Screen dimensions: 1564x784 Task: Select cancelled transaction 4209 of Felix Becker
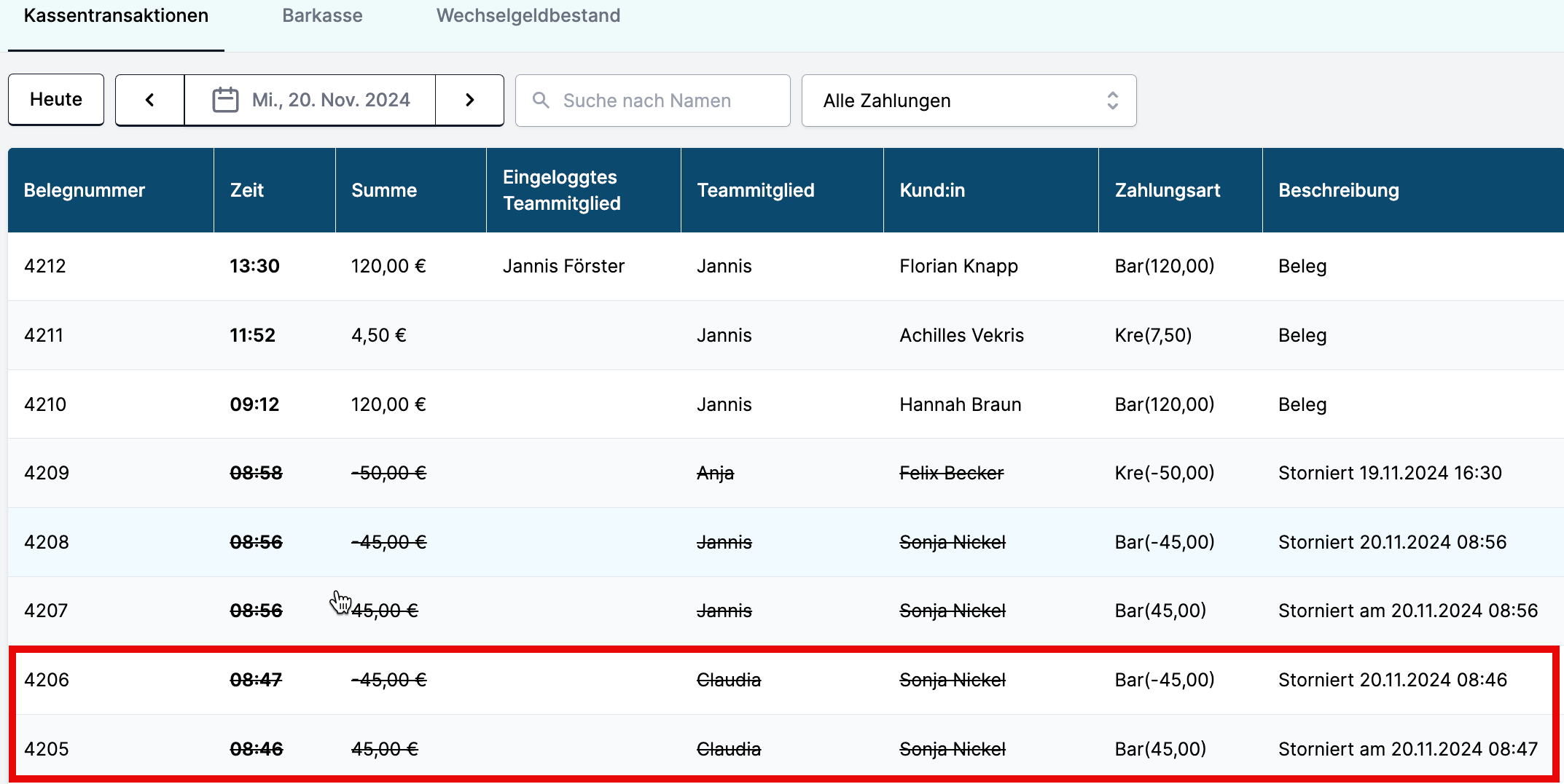click(47, 473)
